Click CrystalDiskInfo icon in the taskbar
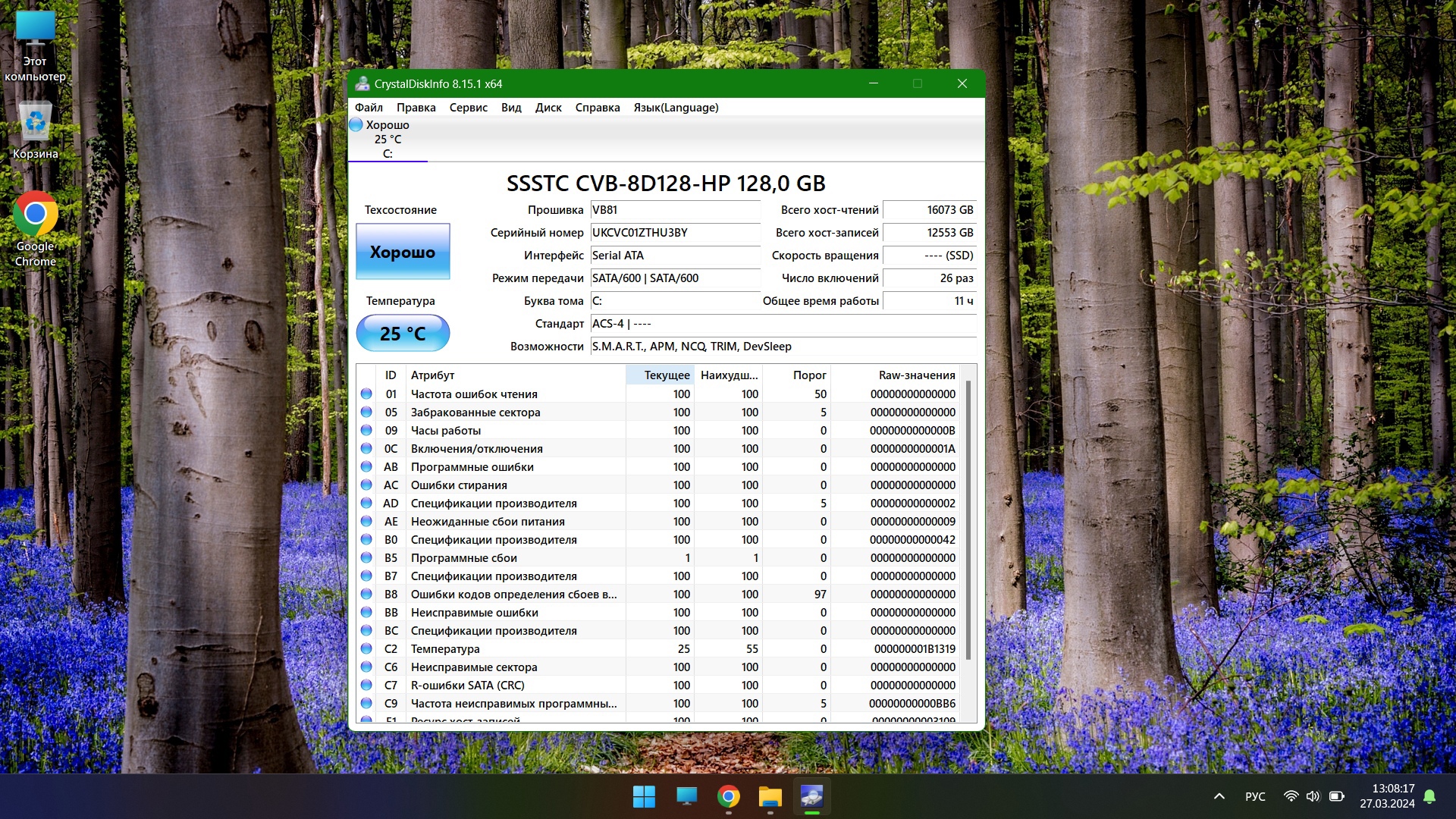This screenshot has height=819, width=1456. click(x=811, y=796)
